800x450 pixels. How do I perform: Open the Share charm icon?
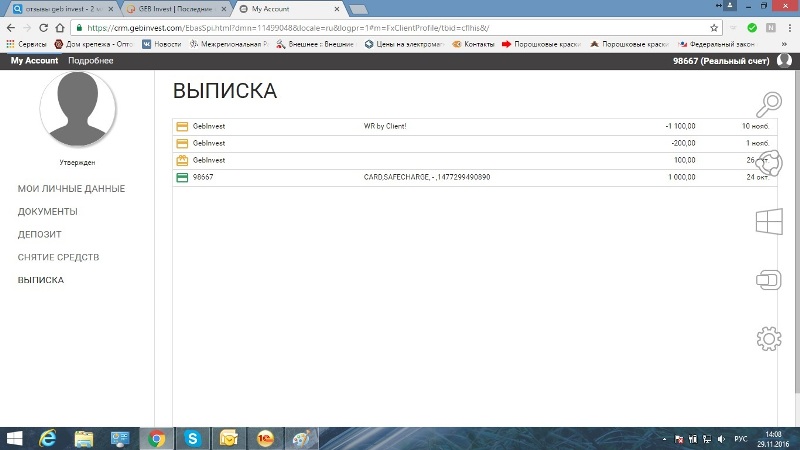click(x=769, y=162)
